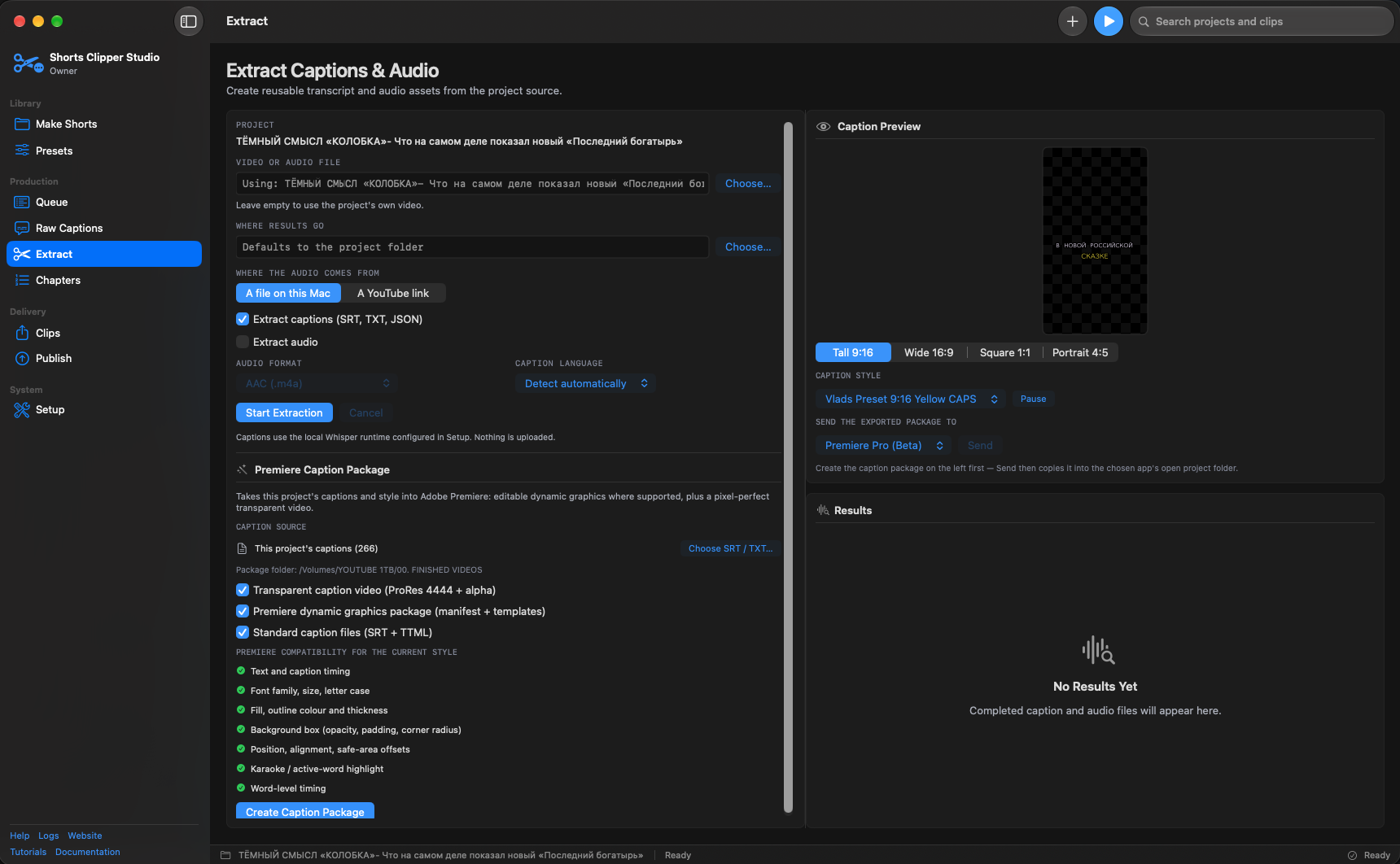This screenshot has width=1400, height=864.
Task: Click Choose next to where results go
Action: [748, 247]
